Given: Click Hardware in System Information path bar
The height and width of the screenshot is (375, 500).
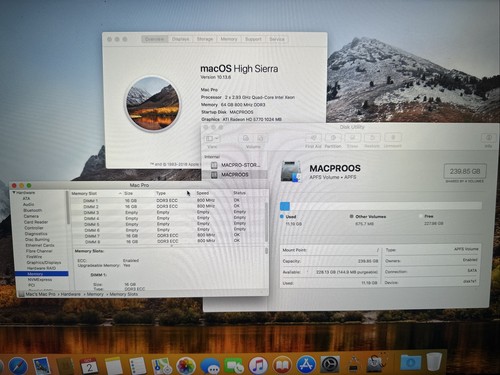Looking at the screenshot, I should (70, 294).
